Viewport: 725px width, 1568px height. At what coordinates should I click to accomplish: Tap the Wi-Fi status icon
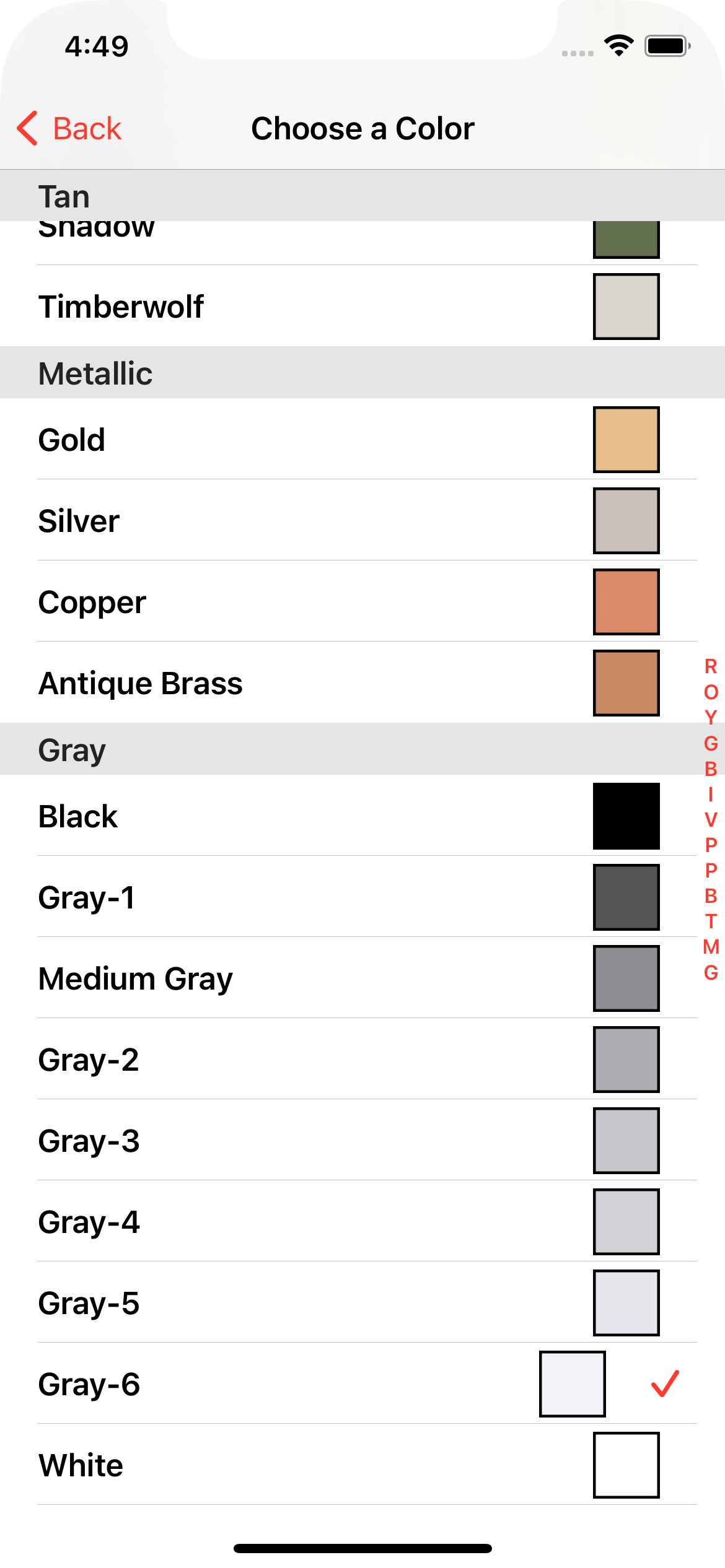618,45
